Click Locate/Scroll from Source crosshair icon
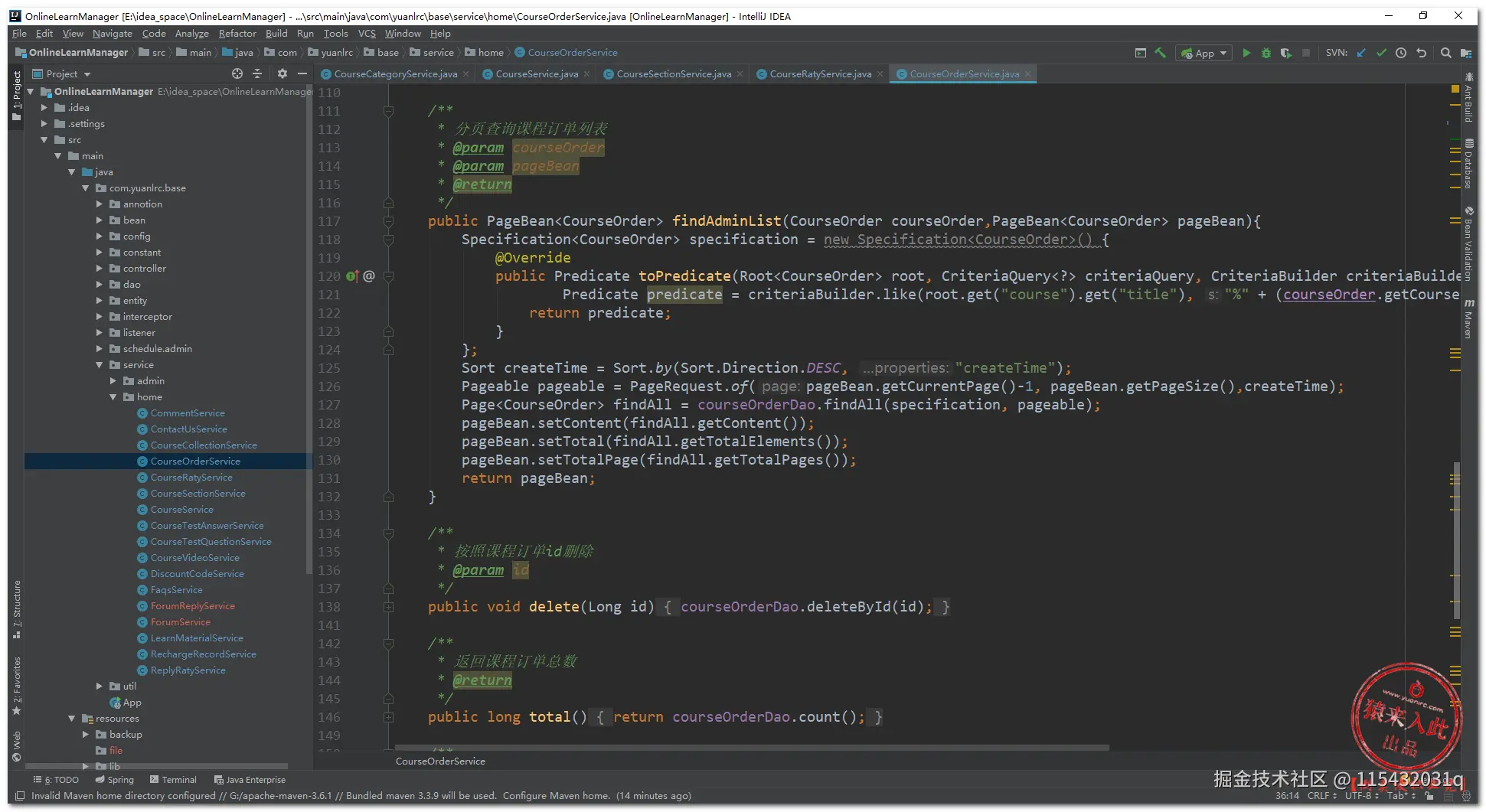This screenshot has width=1486, height=812. [x=237, y=73]
